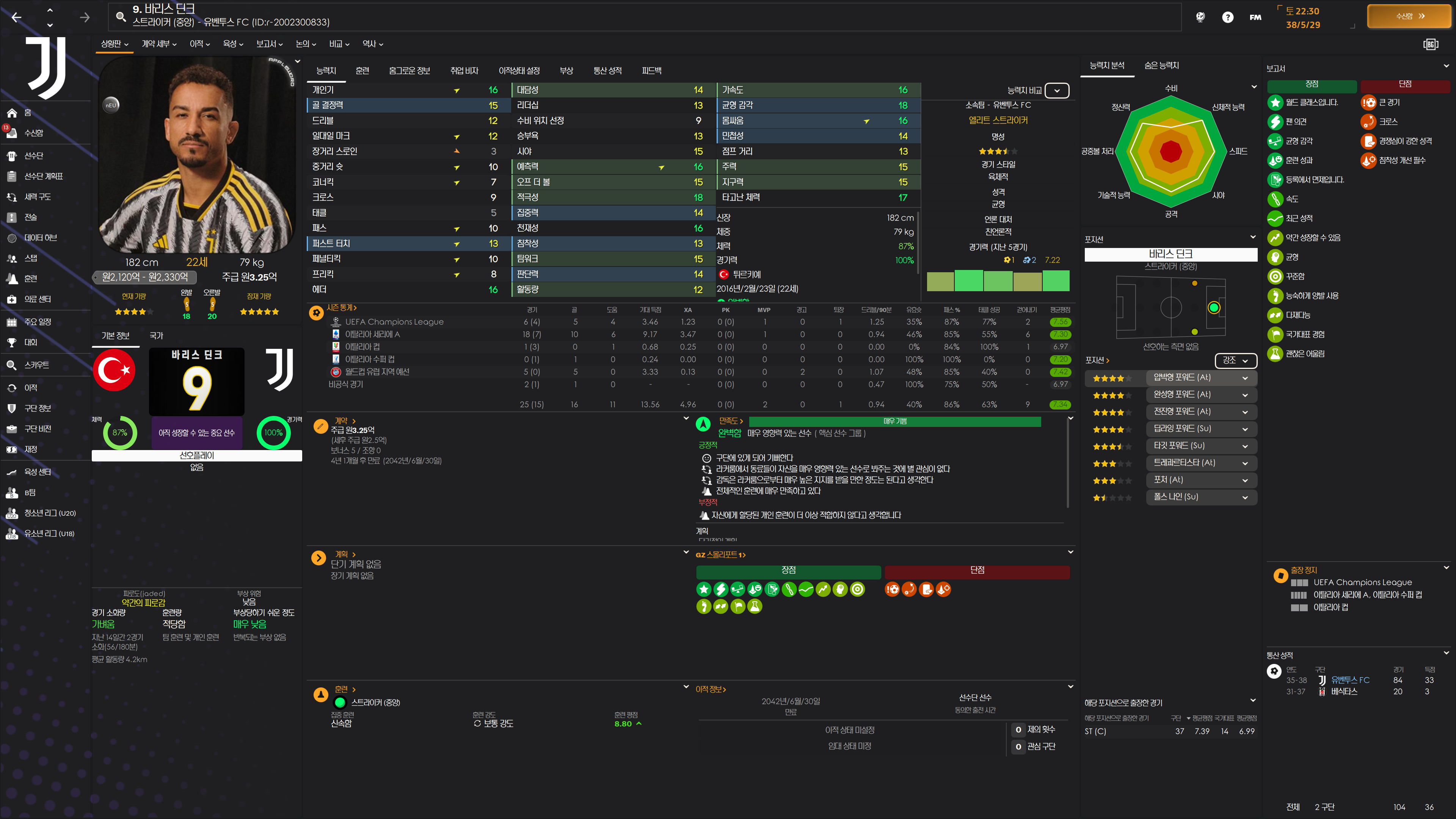The image size is (1456, 819).
Task: Click the 경기력 100% sharpness ring
Action: [x=273, y=433]
